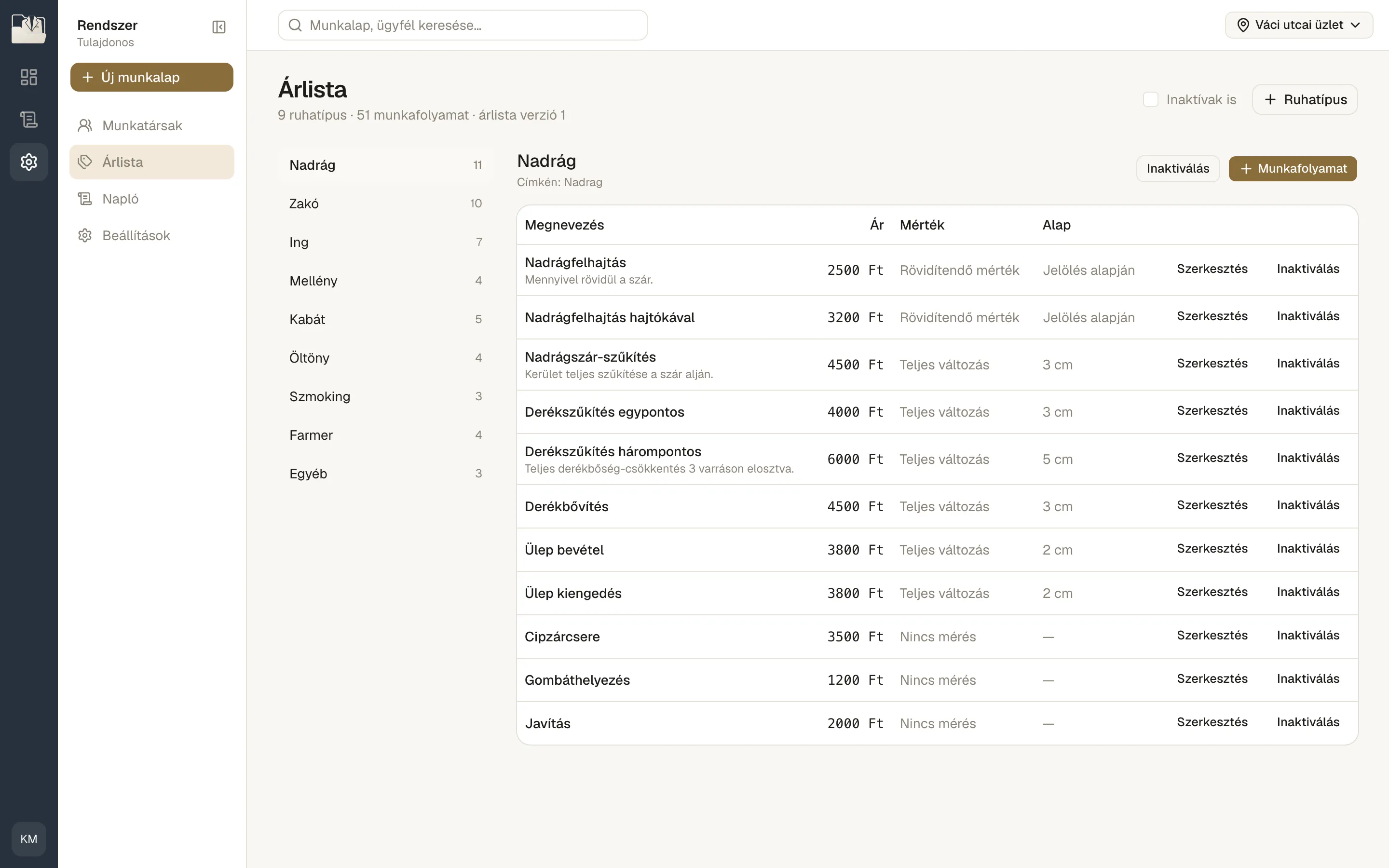
Task: Select the Farmer garment type
Action: tap(386, 435)
